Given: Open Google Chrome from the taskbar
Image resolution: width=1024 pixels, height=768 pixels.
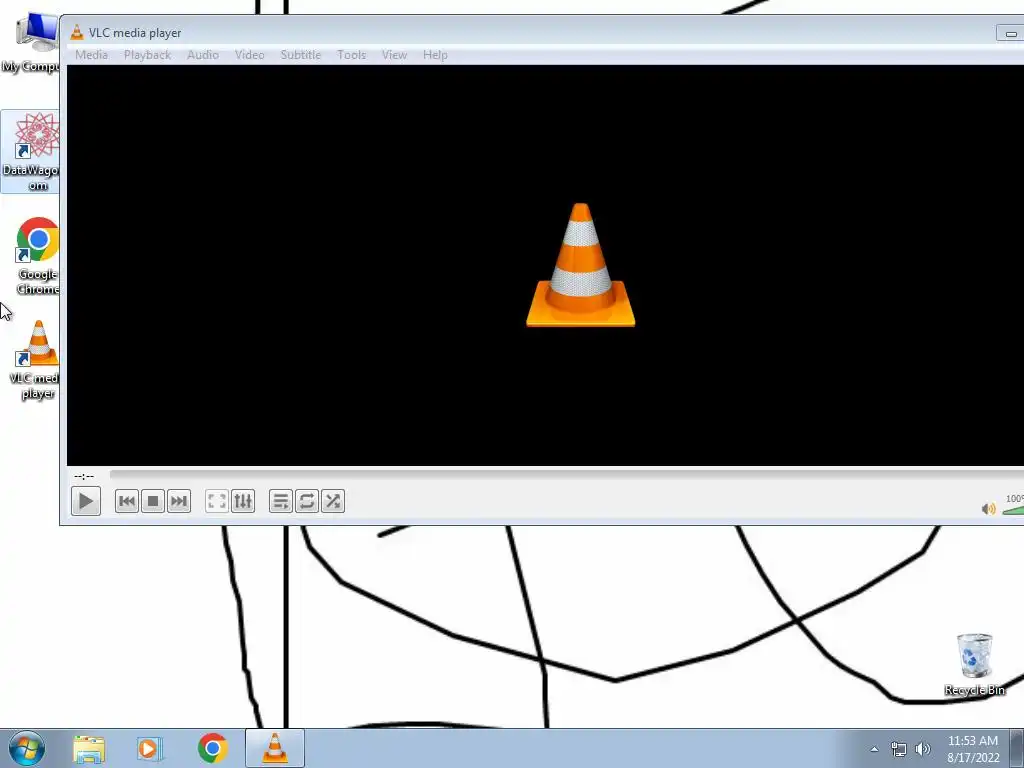Looking at the screenshot, I should pos(212,748).
